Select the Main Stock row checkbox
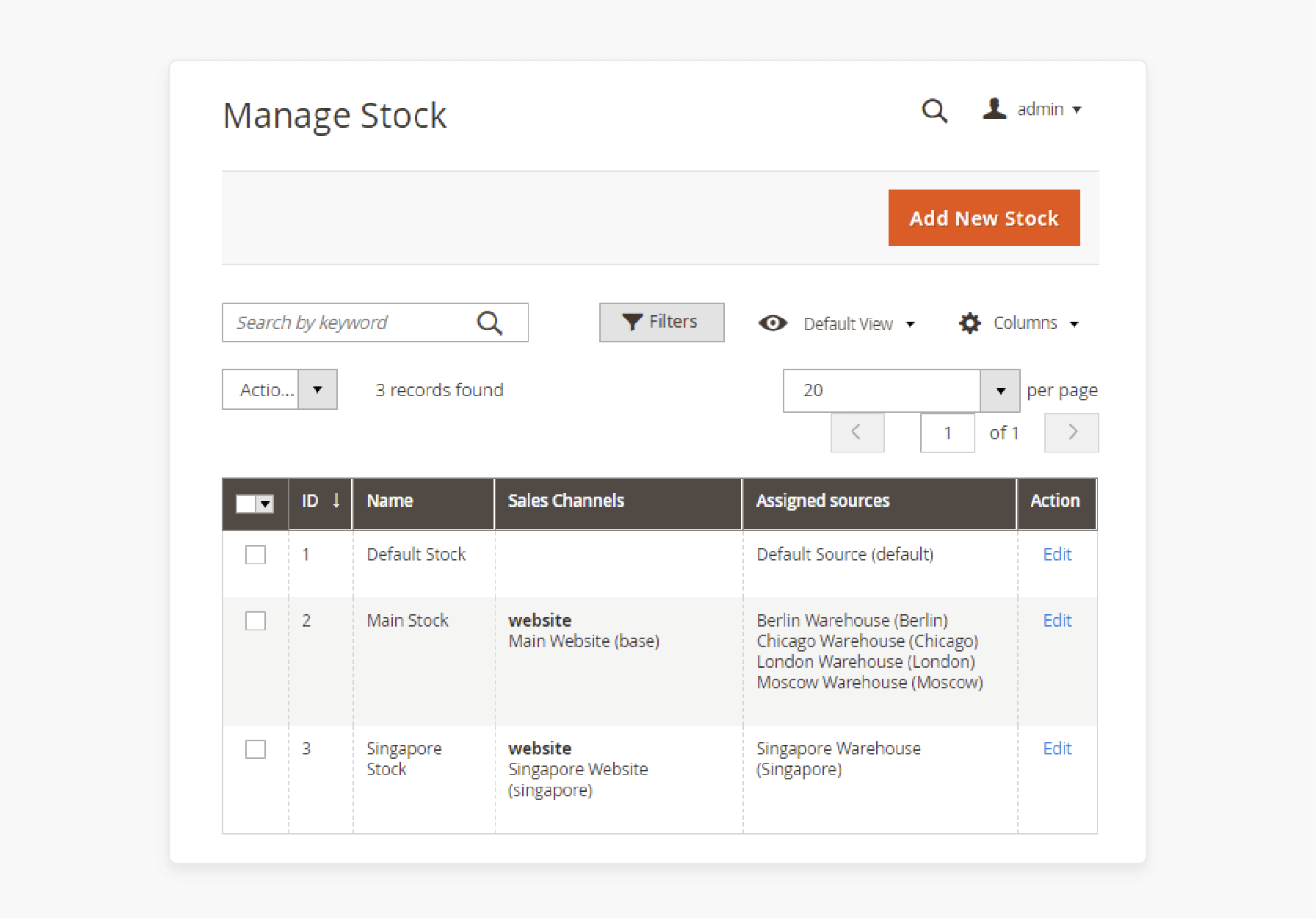 256,621
